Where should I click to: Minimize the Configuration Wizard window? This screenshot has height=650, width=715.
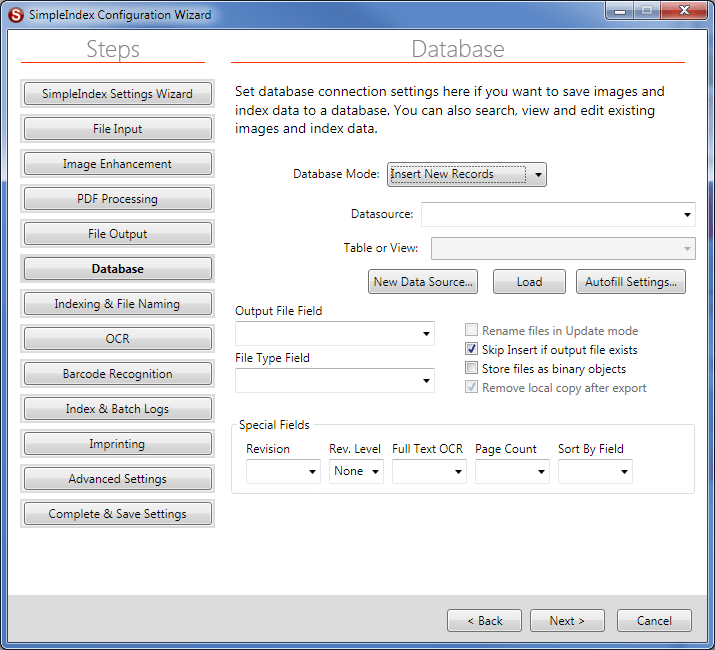click(620, 10)
